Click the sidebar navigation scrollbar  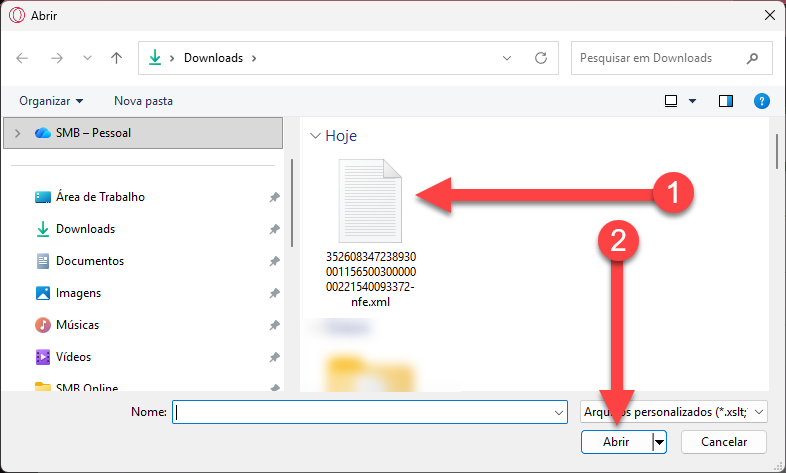pyautogui.click(x=291, y=203)
